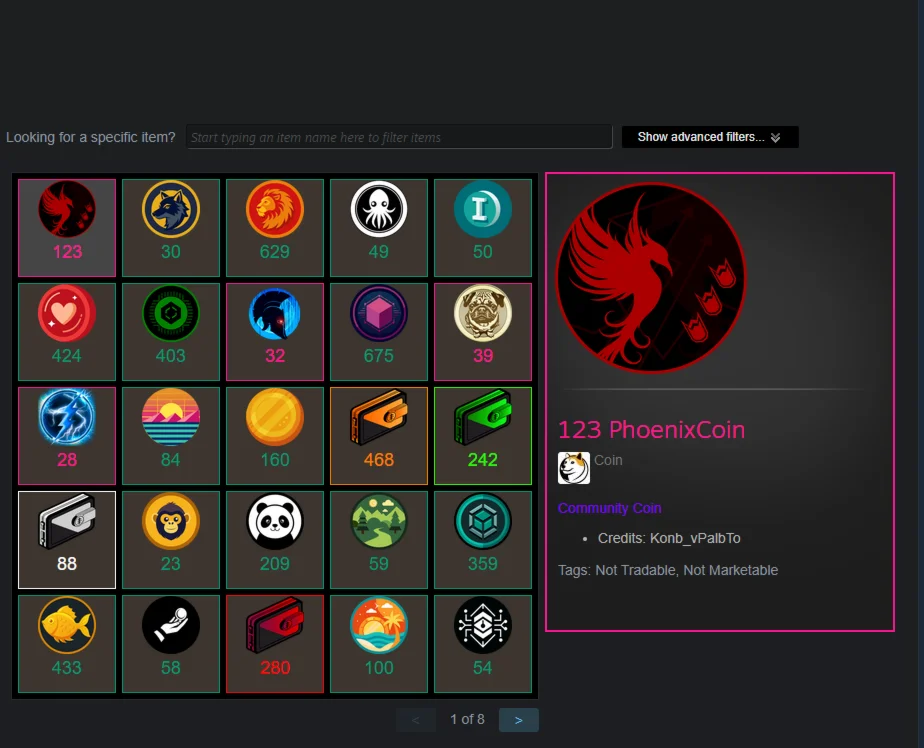924x748 pixels.
Task: Click the 123 PhoenixCoin title
Action: click(x=651, y=430)
